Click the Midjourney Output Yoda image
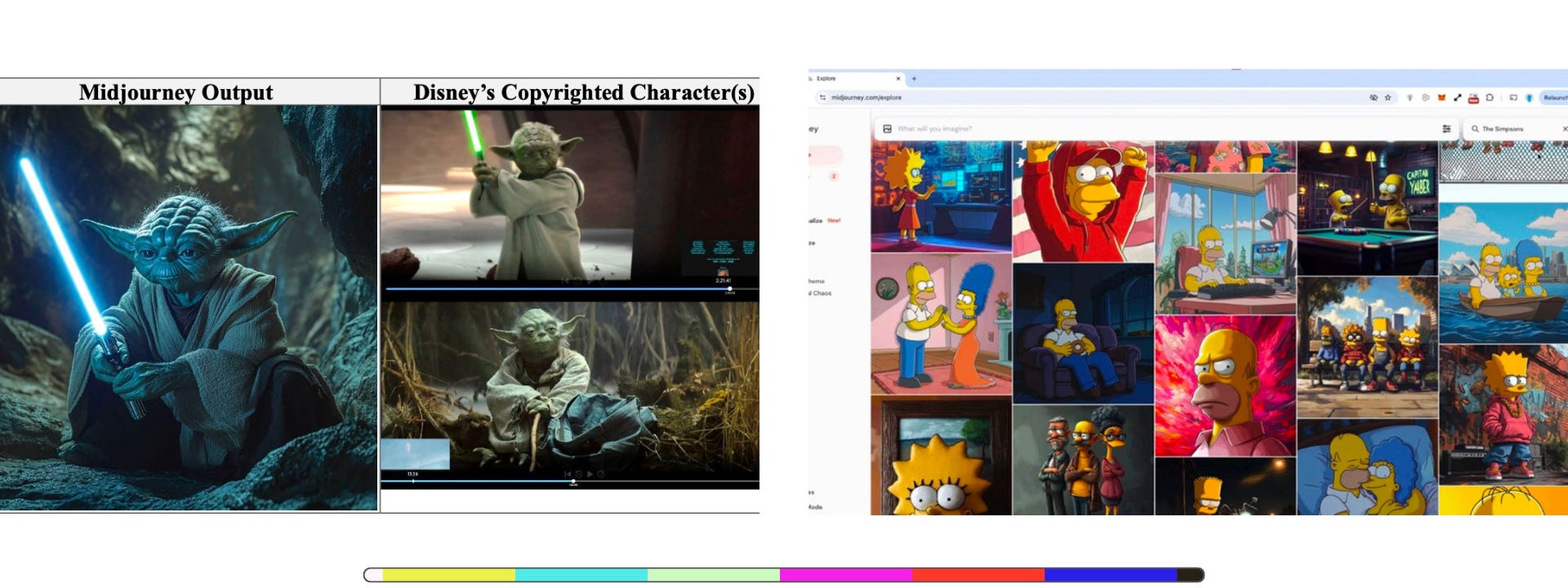Image resolution: width=1568 pixels, height=588 pixels. (x=189, y=308)
